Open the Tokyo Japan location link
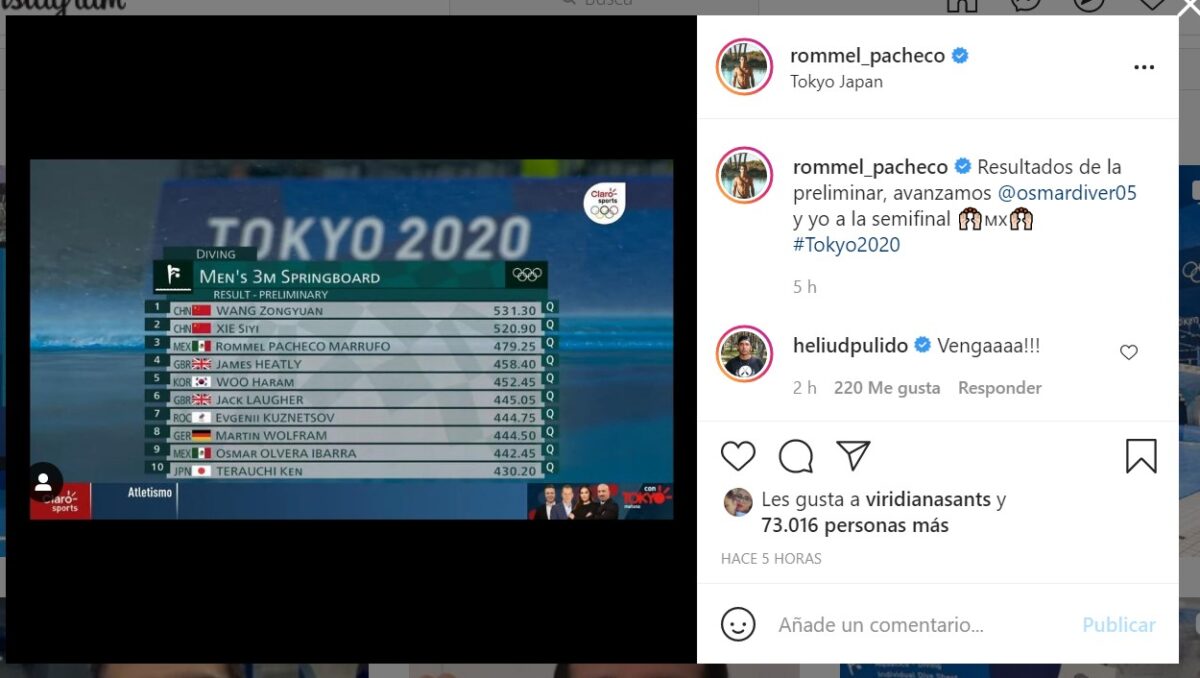 836,82
